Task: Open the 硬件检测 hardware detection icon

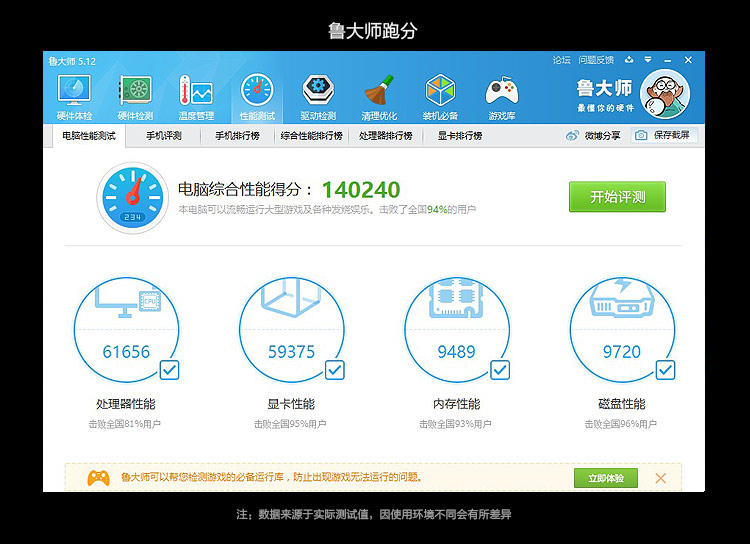Action: [135, 98]
